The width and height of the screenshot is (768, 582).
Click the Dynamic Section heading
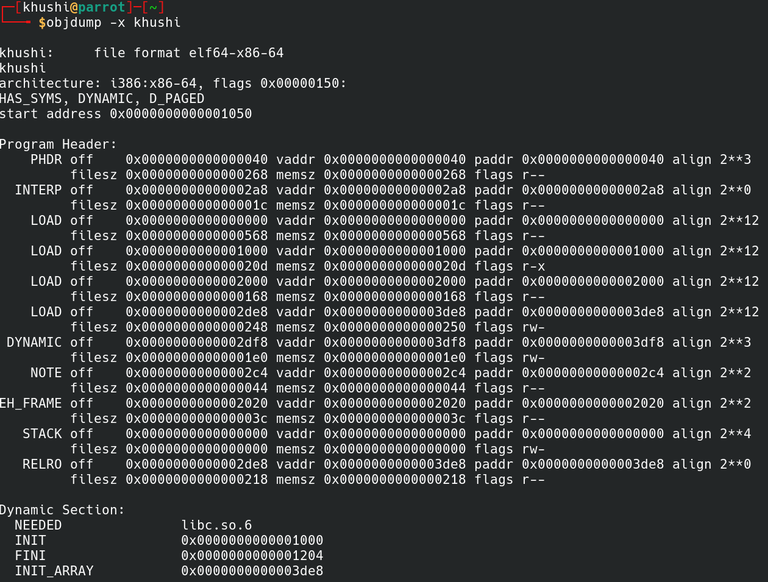click(x=62, y=510)
